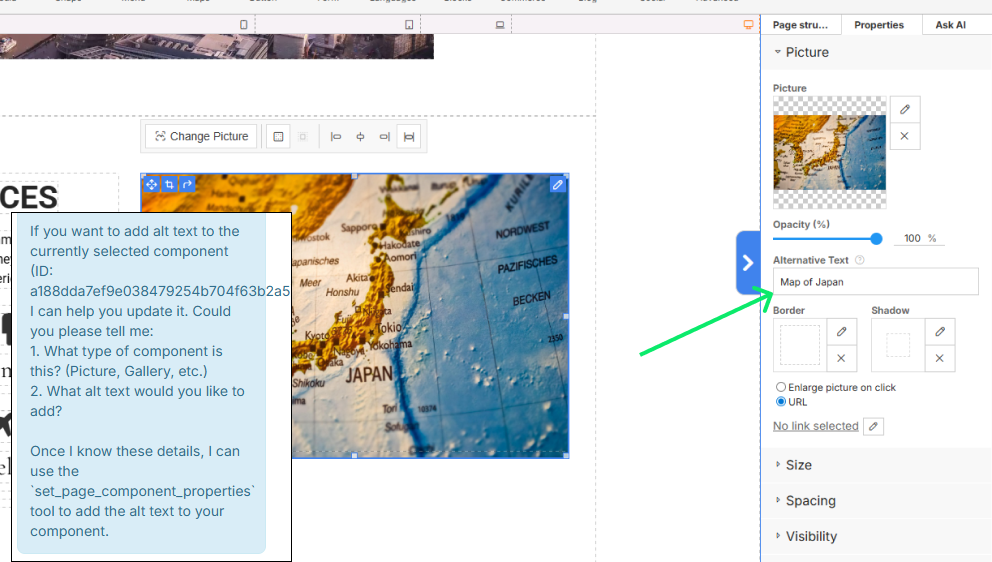Remove picture with X beside the thumbnail

click(x=905, y=136)
